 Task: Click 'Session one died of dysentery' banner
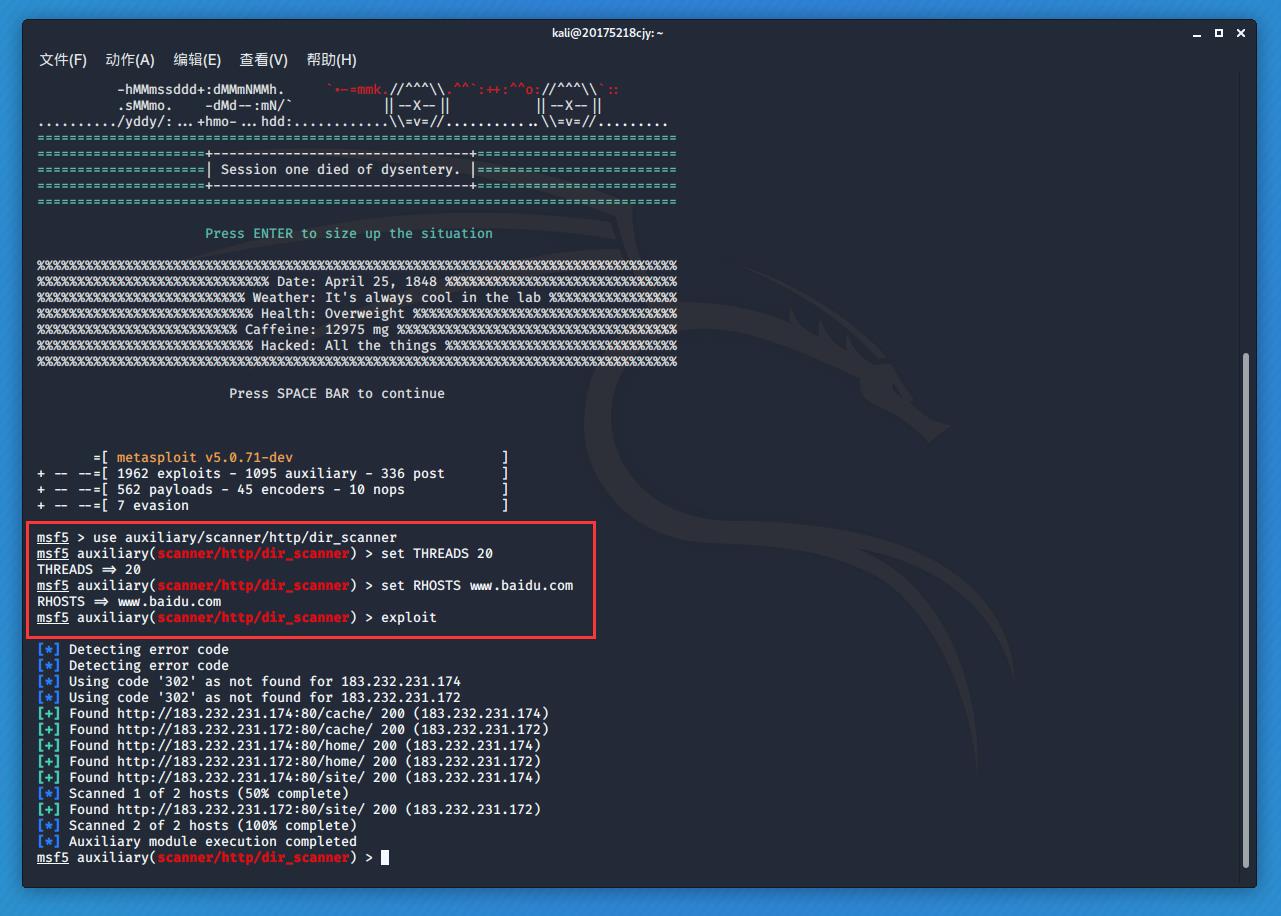coord(341,169)
